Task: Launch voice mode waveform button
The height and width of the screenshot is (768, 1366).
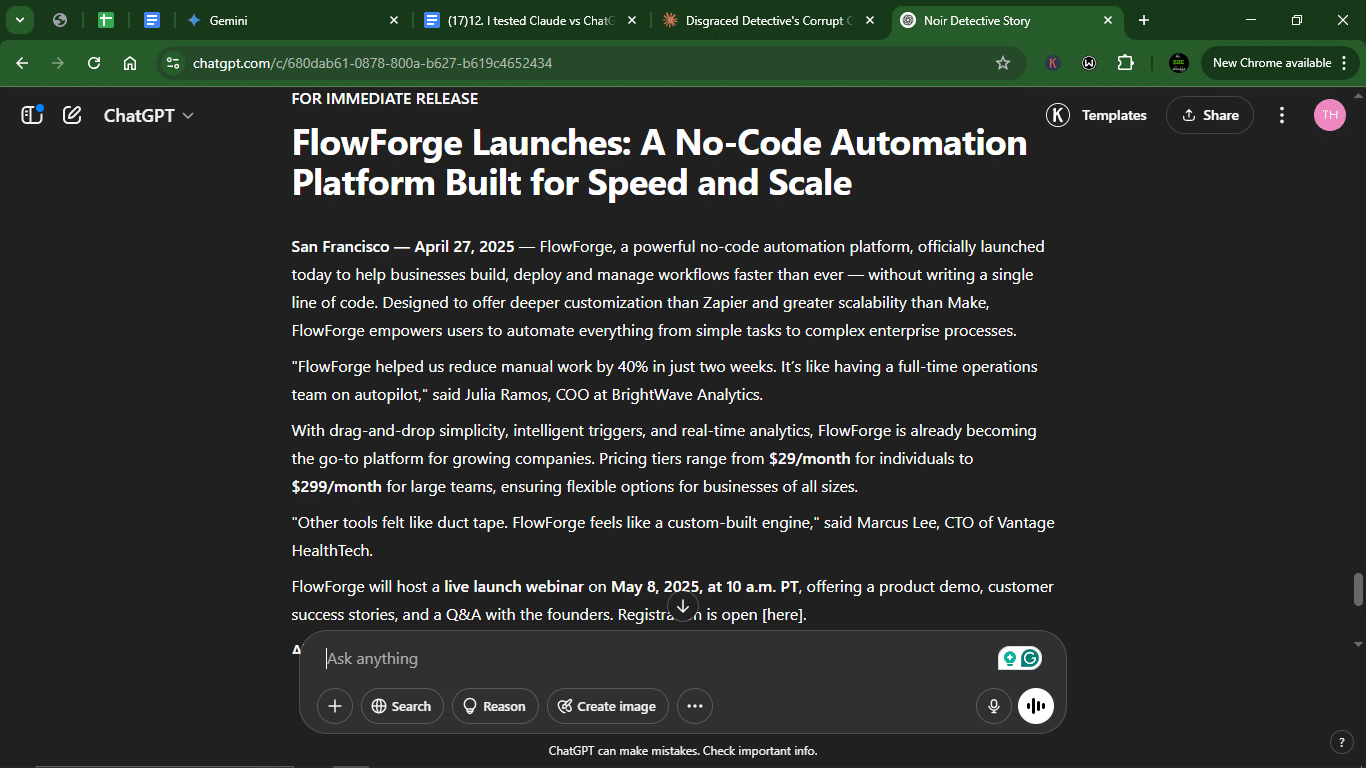Action: tap(1036, 706)
